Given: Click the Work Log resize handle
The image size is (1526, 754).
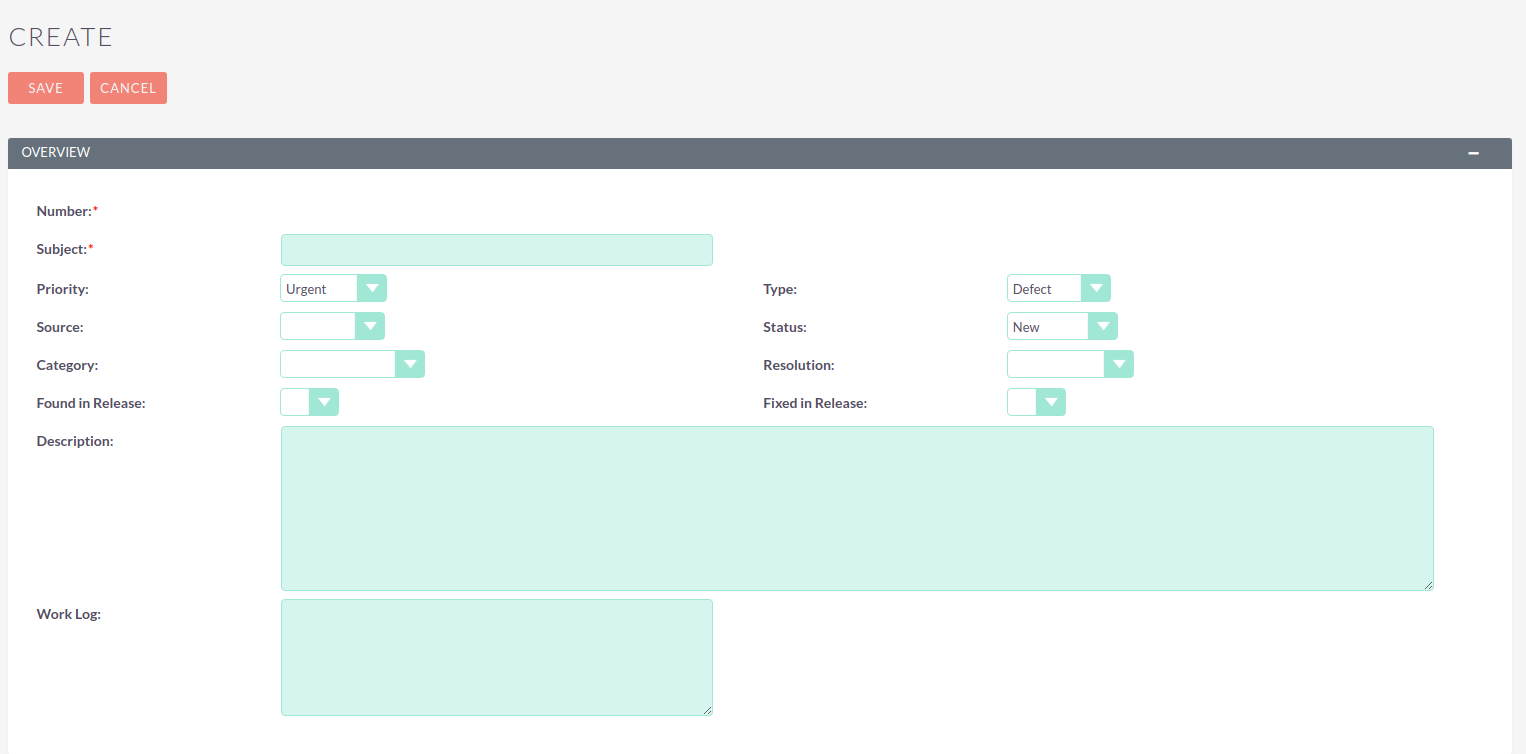Looking at the screenshot, I should pyautogui.click(x=707, y=710).
